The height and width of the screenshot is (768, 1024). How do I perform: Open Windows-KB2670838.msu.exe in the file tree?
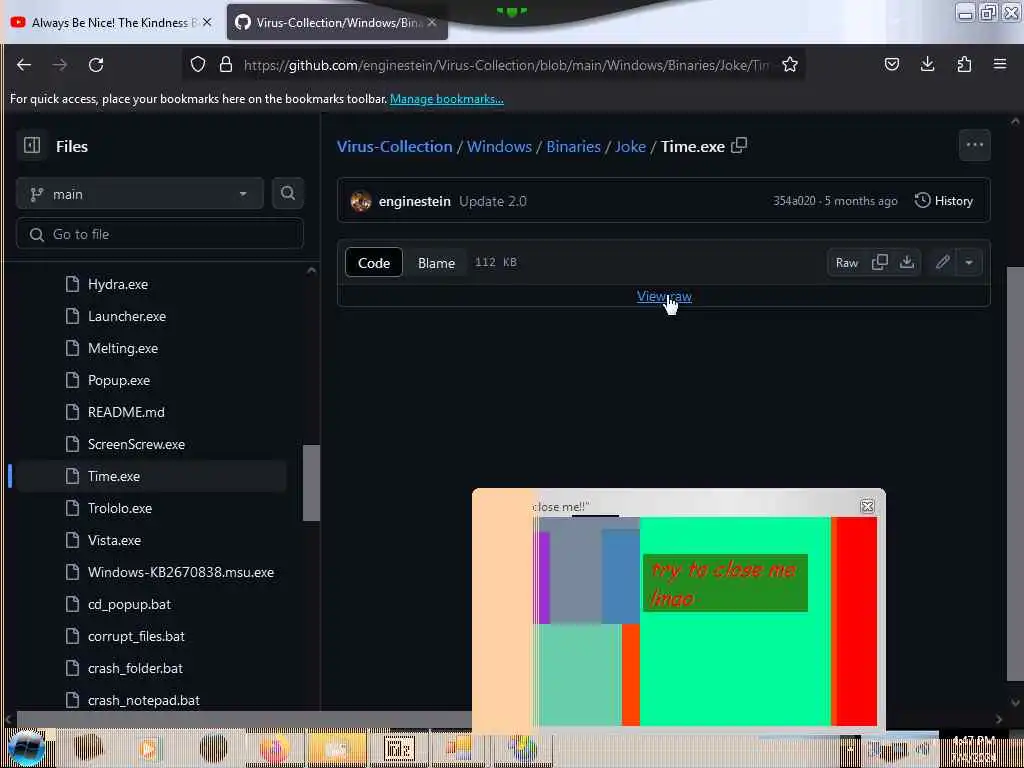pyautogui.click(x=180, y=573)
